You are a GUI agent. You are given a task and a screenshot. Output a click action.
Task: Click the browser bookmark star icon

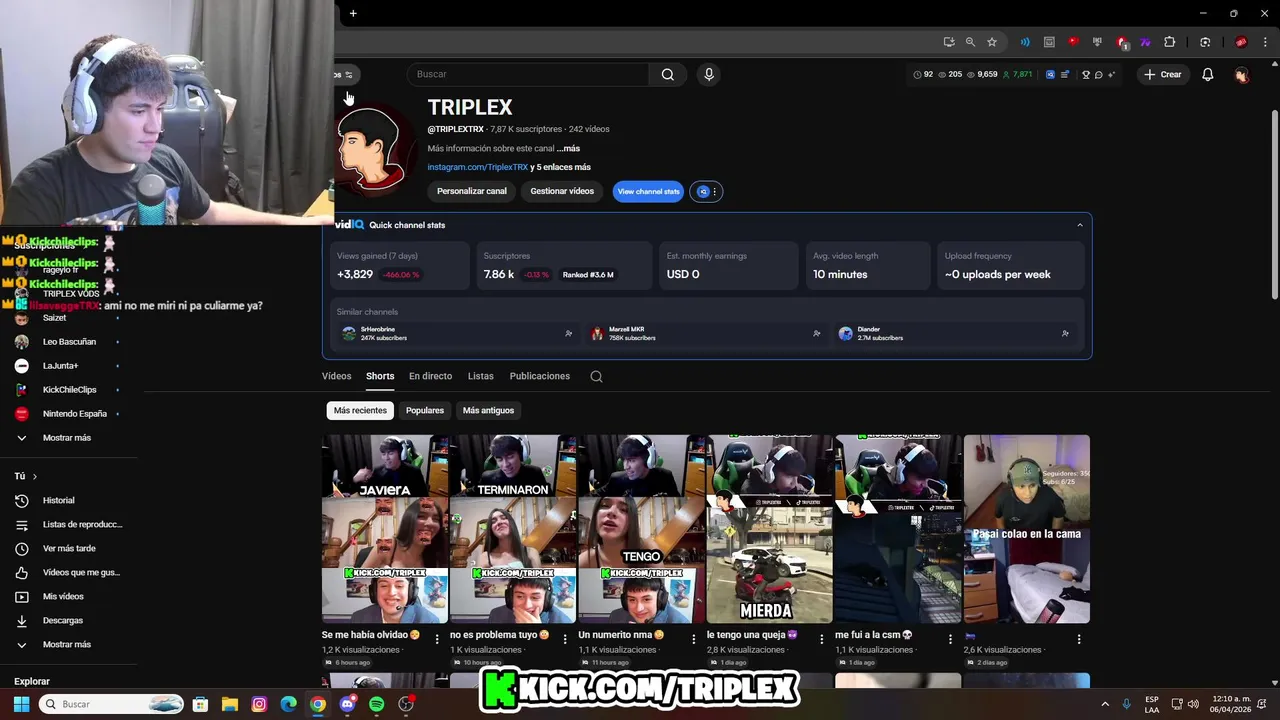[x=992, y=42]
